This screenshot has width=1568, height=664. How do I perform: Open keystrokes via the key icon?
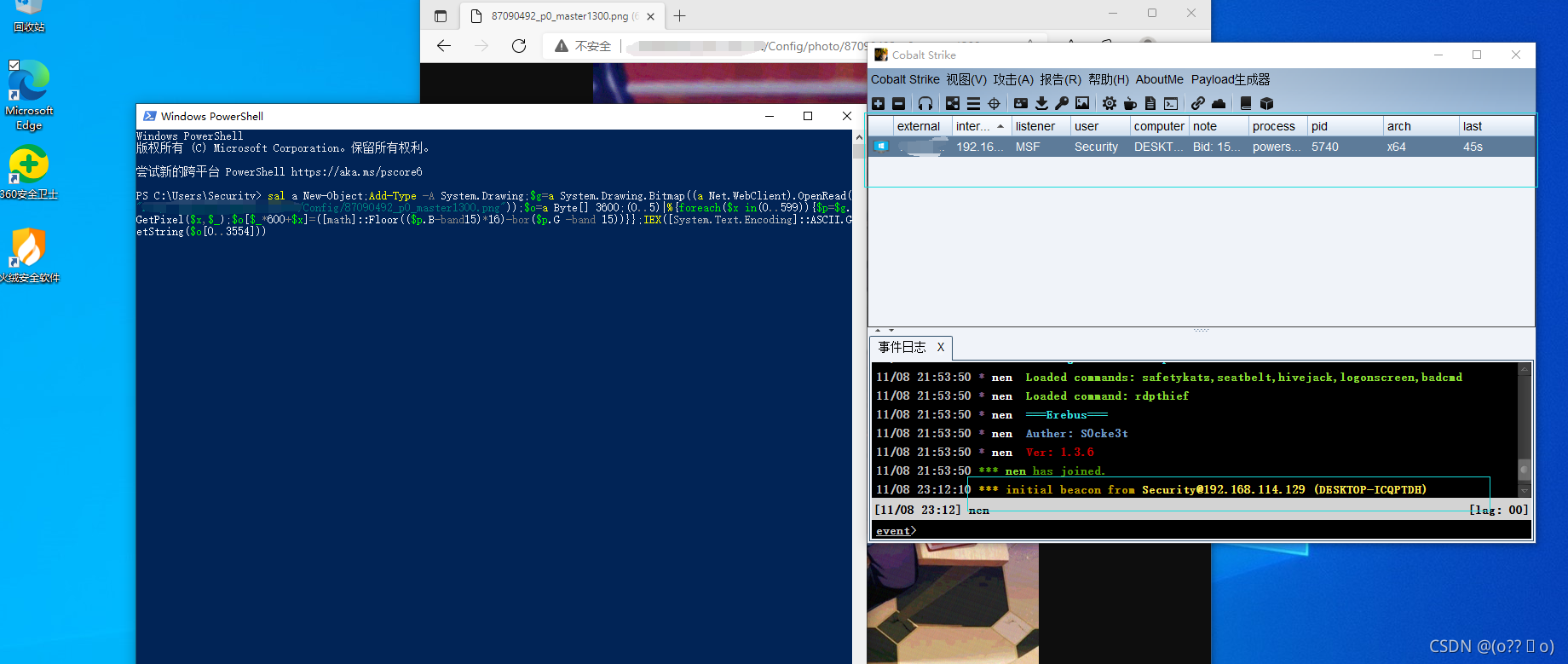[x=1062, y=103]
